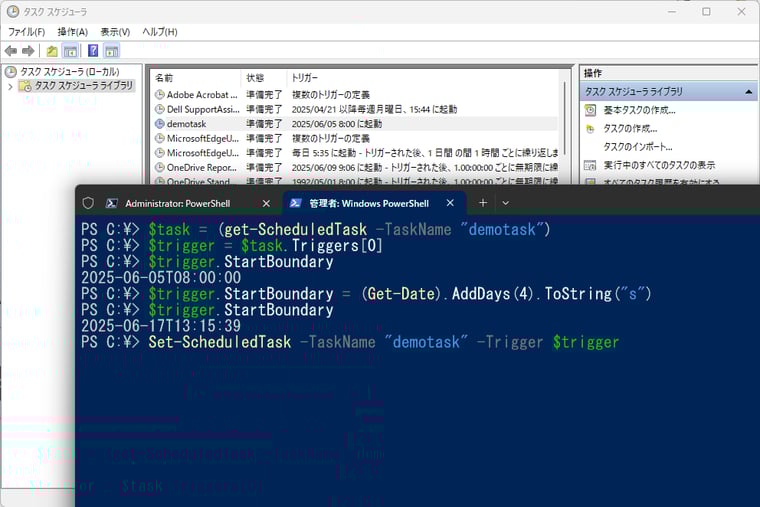This screenshot has width=760, height=507.
Task: Toggle the action pane toolbar icon
Action: [112, 50]
